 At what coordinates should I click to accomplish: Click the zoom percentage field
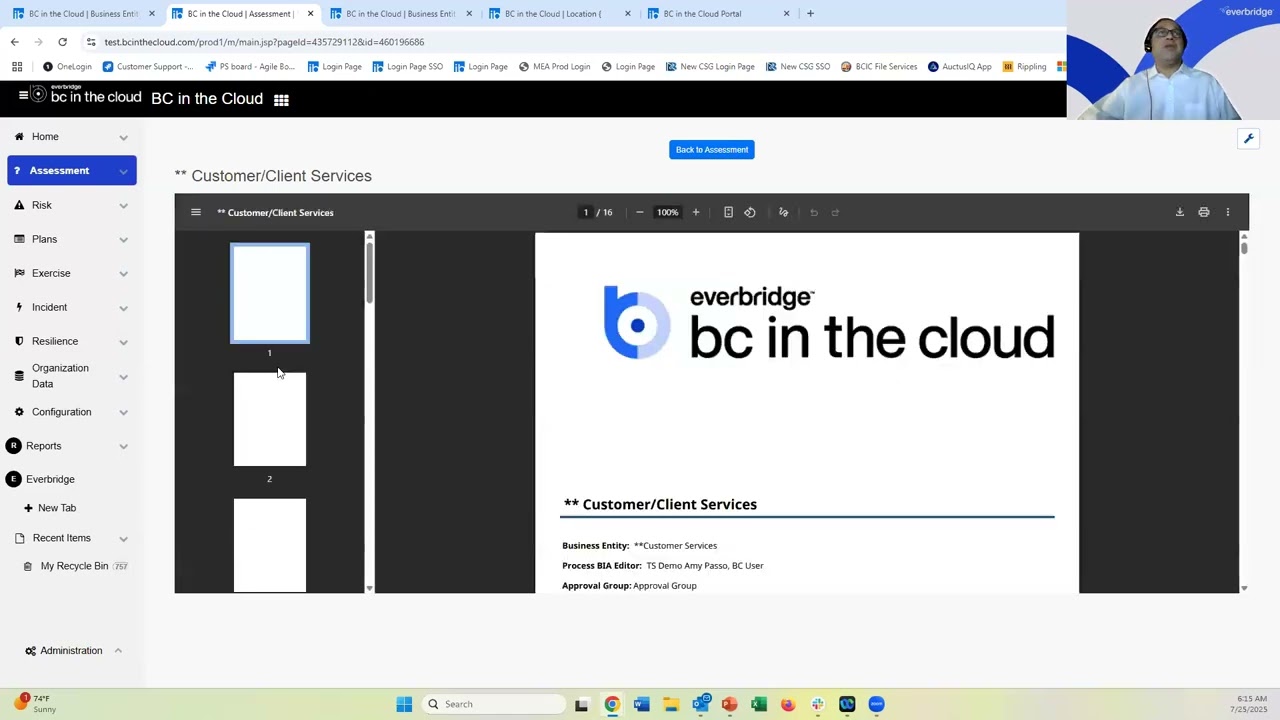[x=667, y=212]
